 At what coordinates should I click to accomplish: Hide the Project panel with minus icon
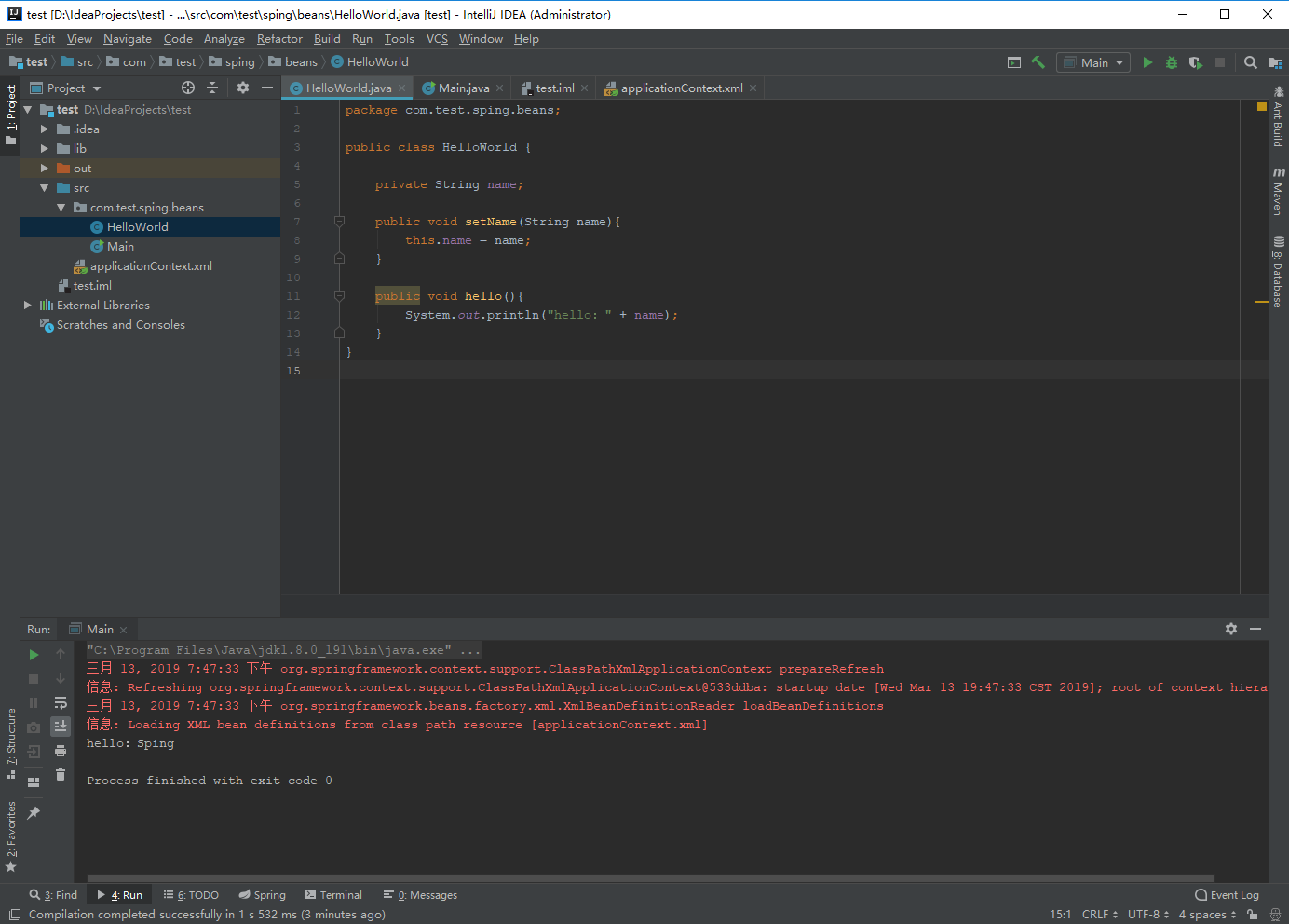(267, 88)
